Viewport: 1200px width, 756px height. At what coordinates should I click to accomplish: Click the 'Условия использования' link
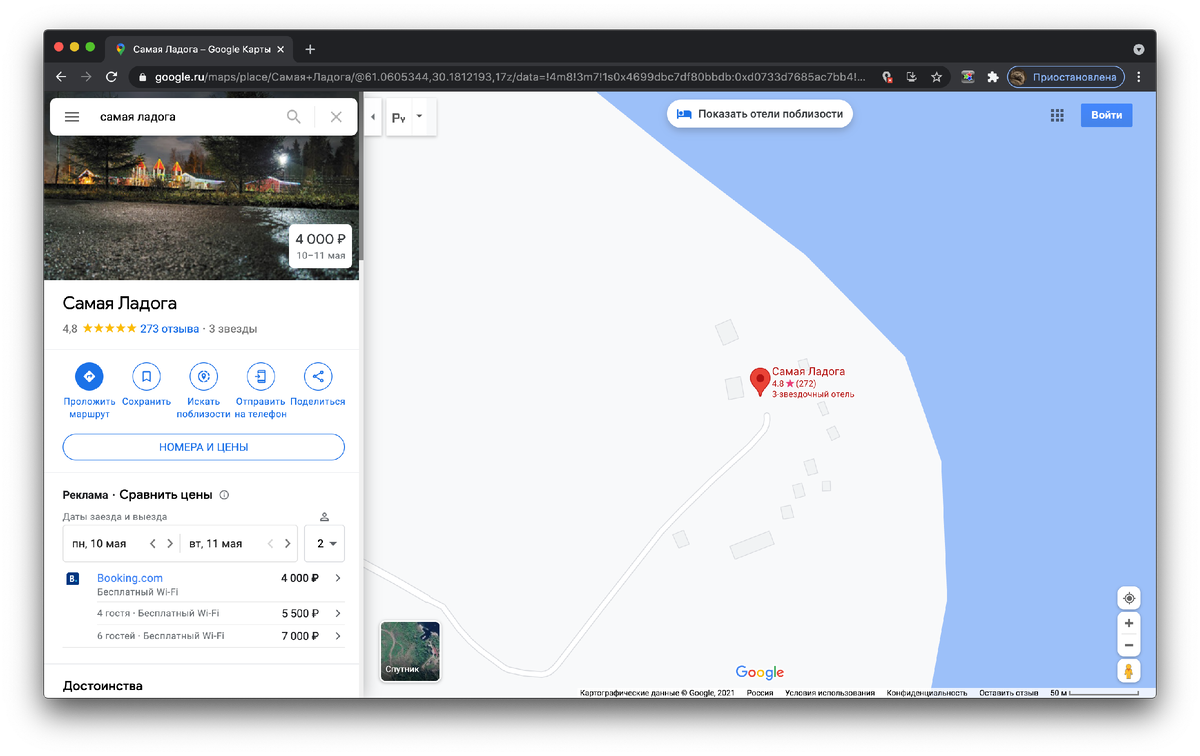pos(830,692)
